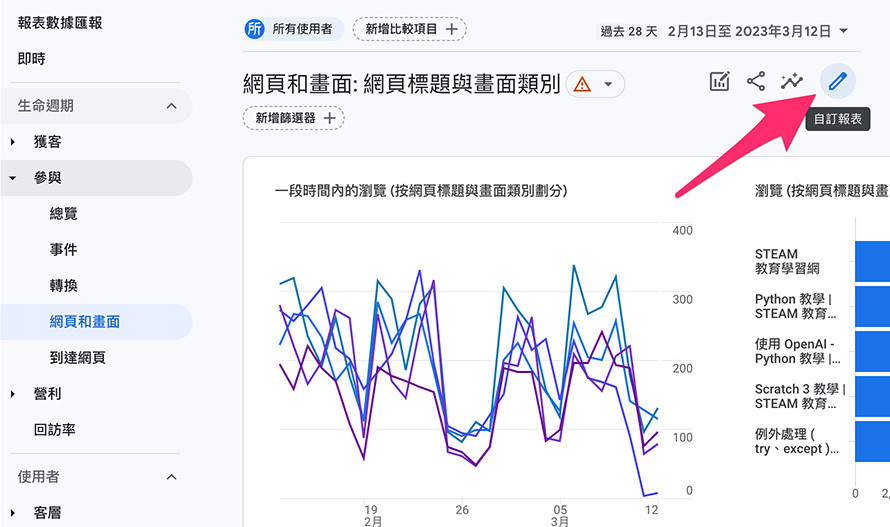Expand the 獲客 tree arrow
This screenshot has height=527, width=890.
[x=12, y=142]
